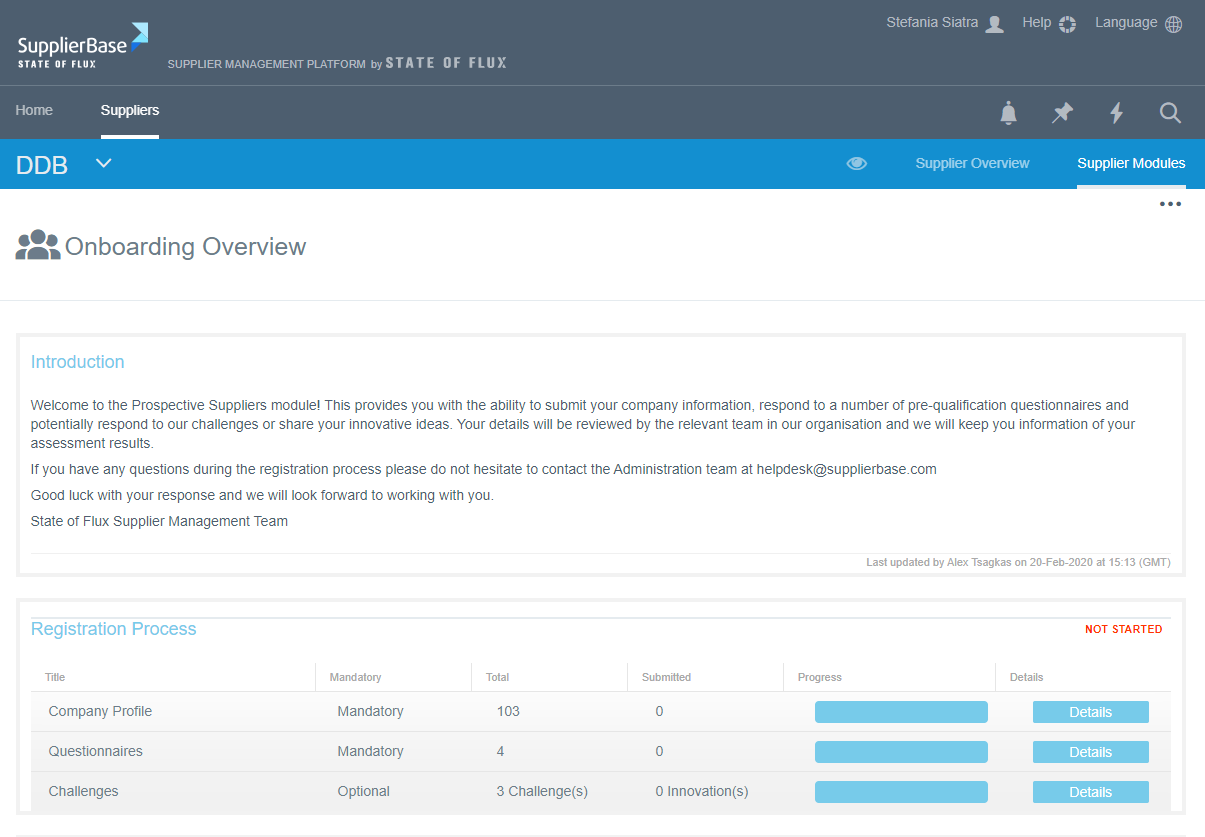
Task: Open the ellipsis options menu
Action: coord(1170,204)
